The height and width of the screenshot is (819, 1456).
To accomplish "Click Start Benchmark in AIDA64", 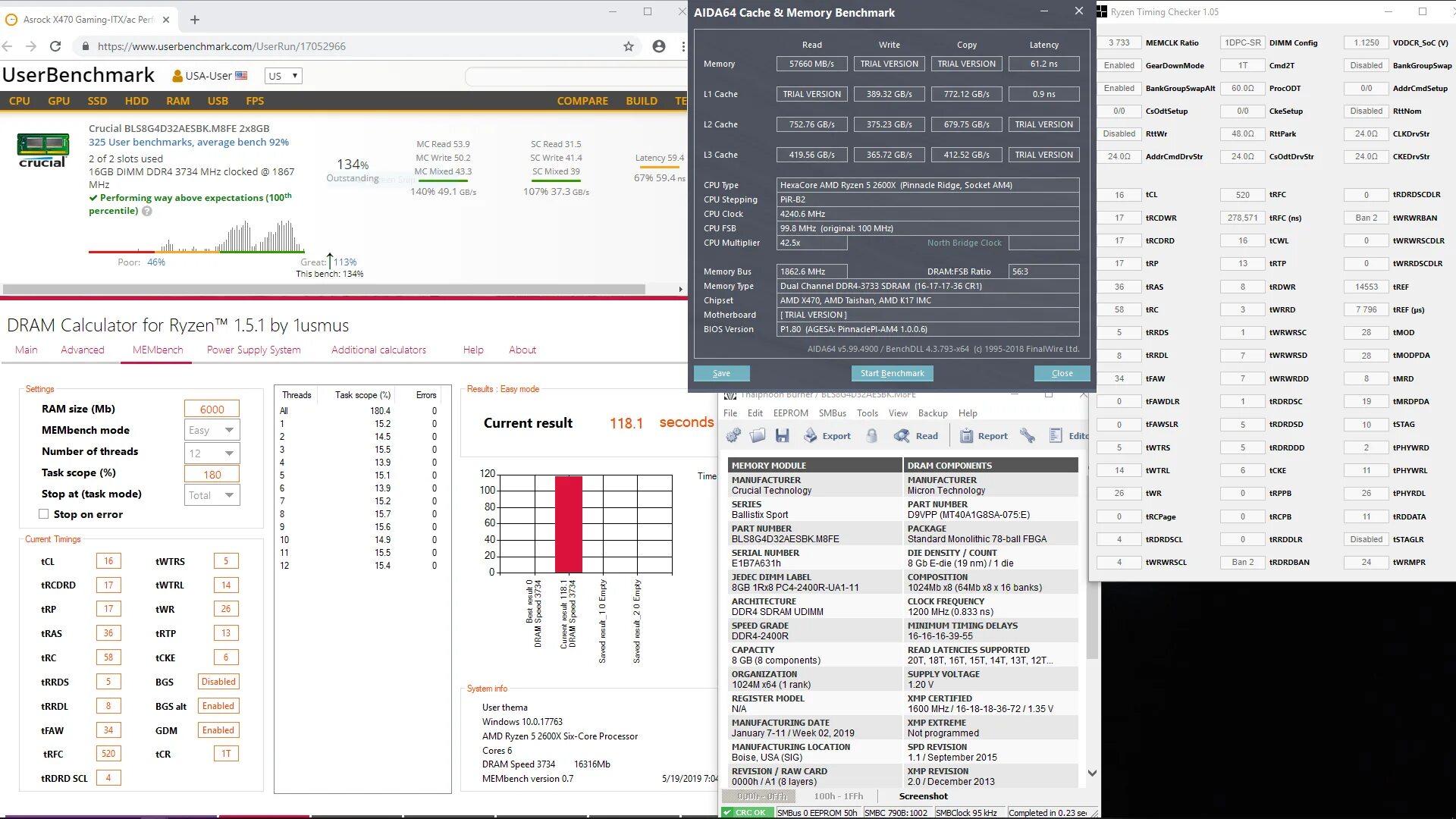I will 892,373.
